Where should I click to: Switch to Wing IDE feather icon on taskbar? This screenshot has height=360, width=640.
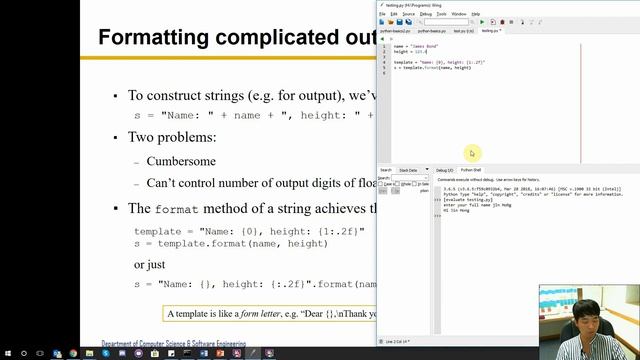(x=253, y=353)
